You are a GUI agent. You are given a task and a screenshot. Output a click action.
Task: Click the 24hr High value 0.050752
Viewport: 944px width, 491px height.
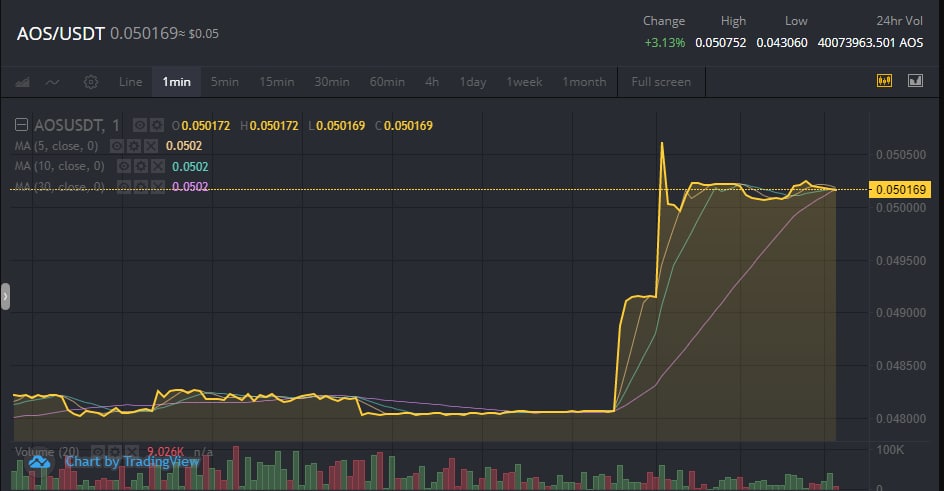tap(721, 43)
